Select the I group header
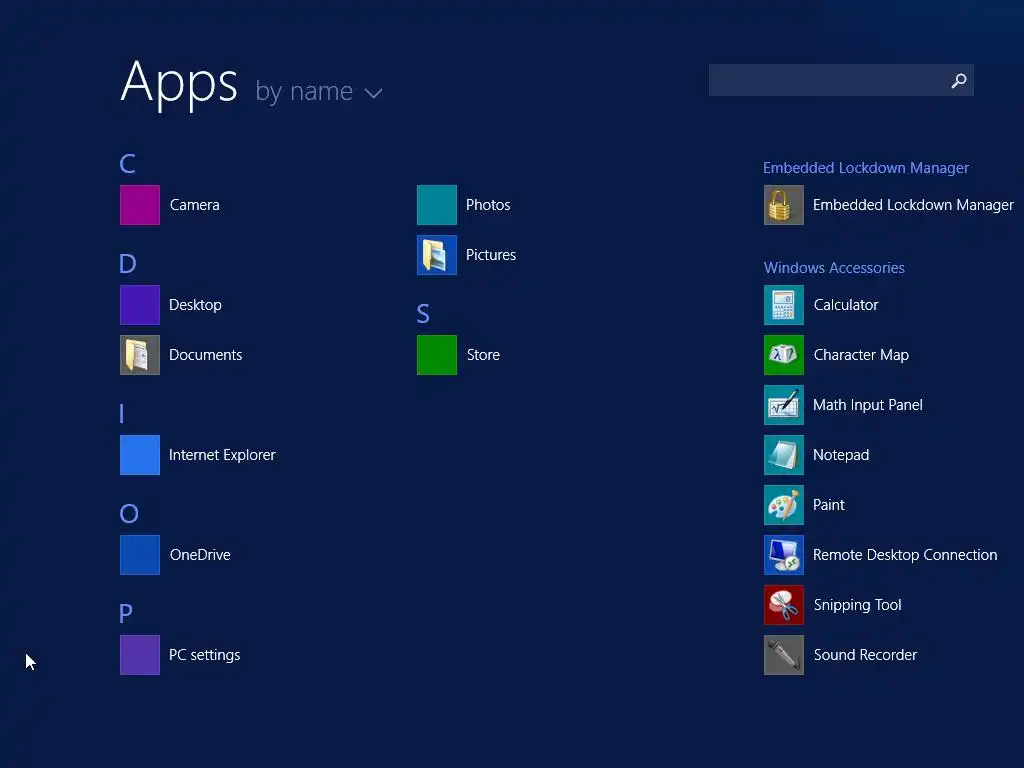The image size is (1024, 768). coord(122,413)
